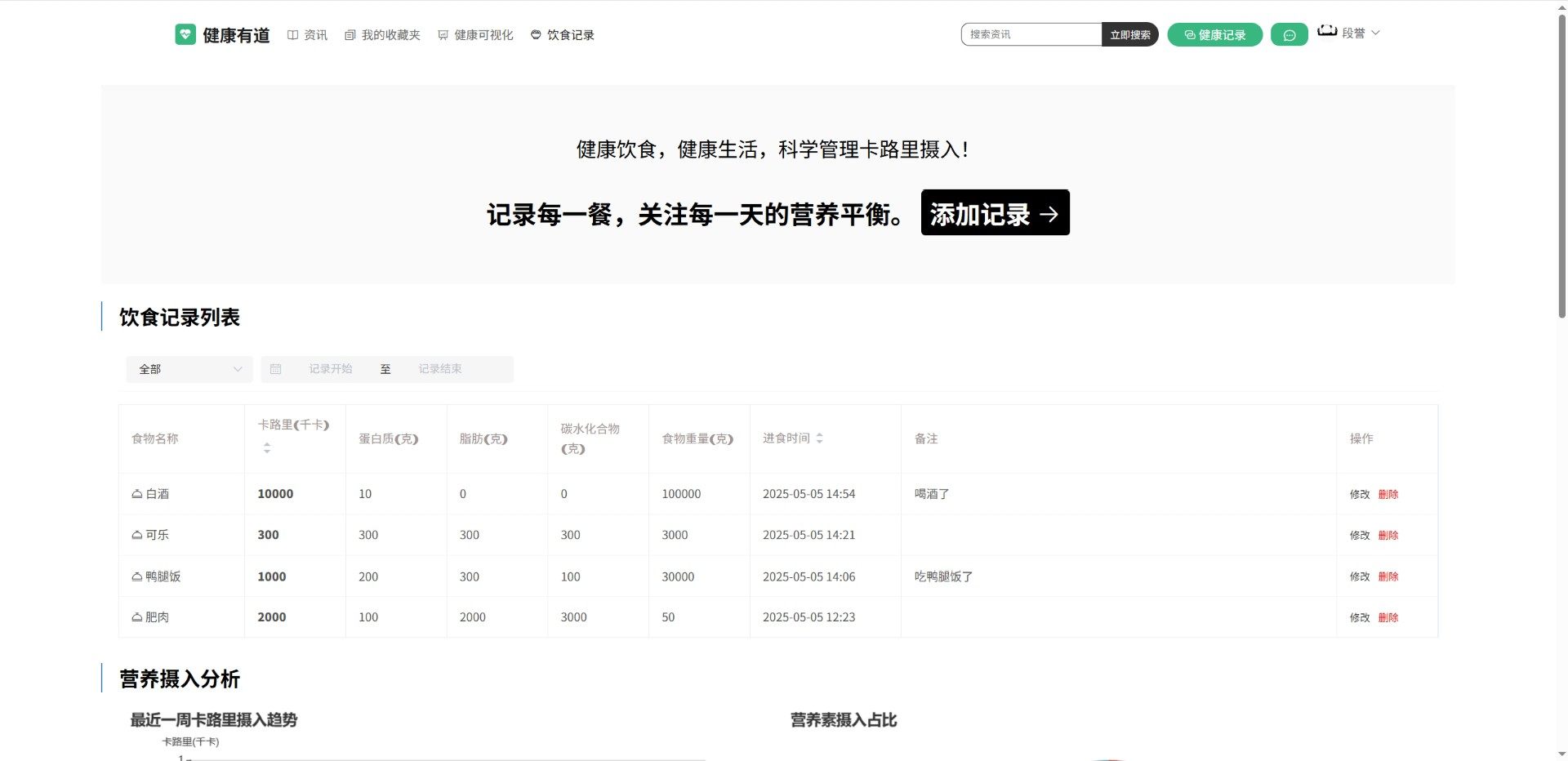The image size is (1568, 761).
Task: Sort the table by 卡路里(千卡) arrows
Action: 266,447
